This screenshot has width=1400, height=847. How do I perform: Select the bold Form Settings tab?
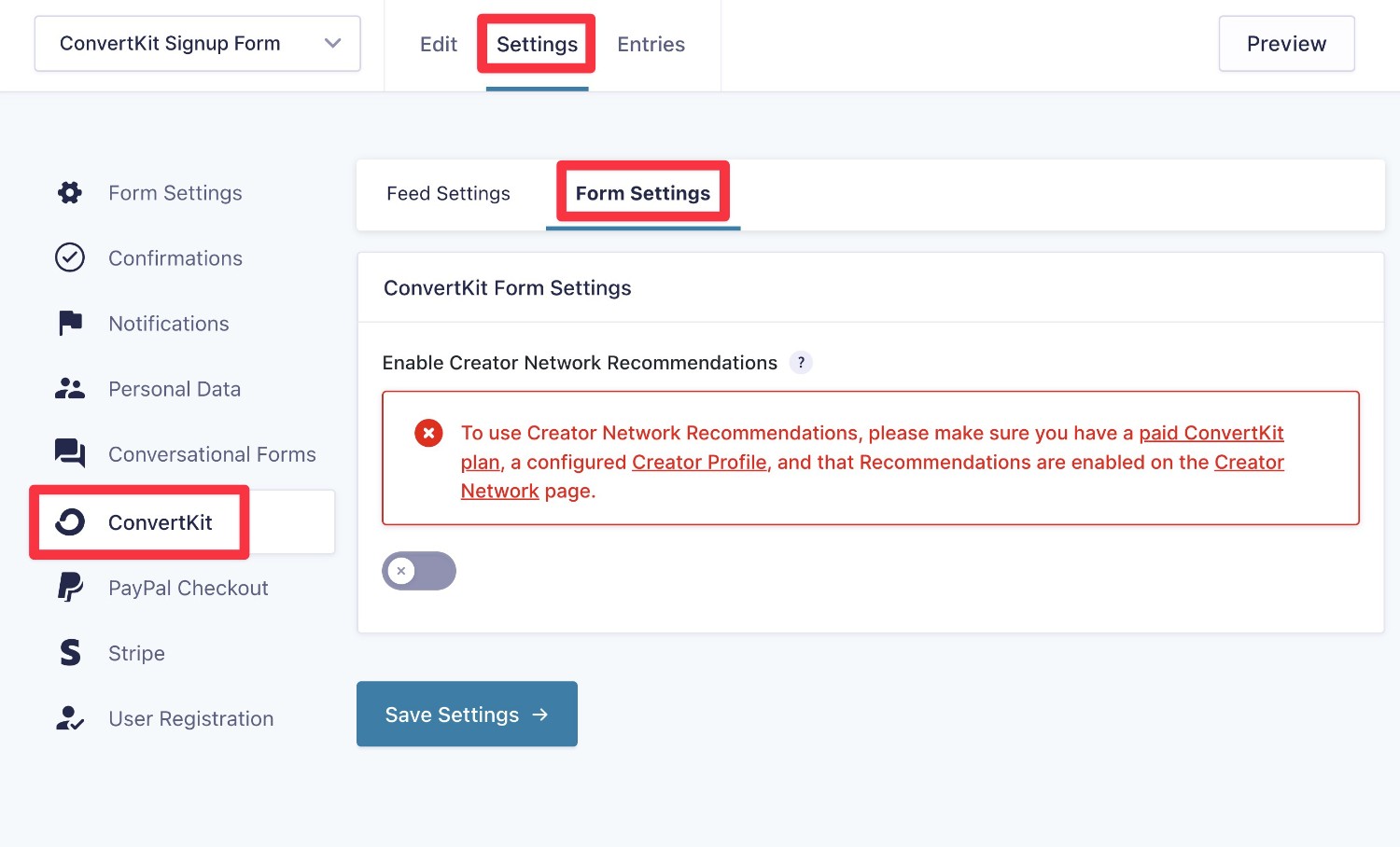(x=643, y=193)
